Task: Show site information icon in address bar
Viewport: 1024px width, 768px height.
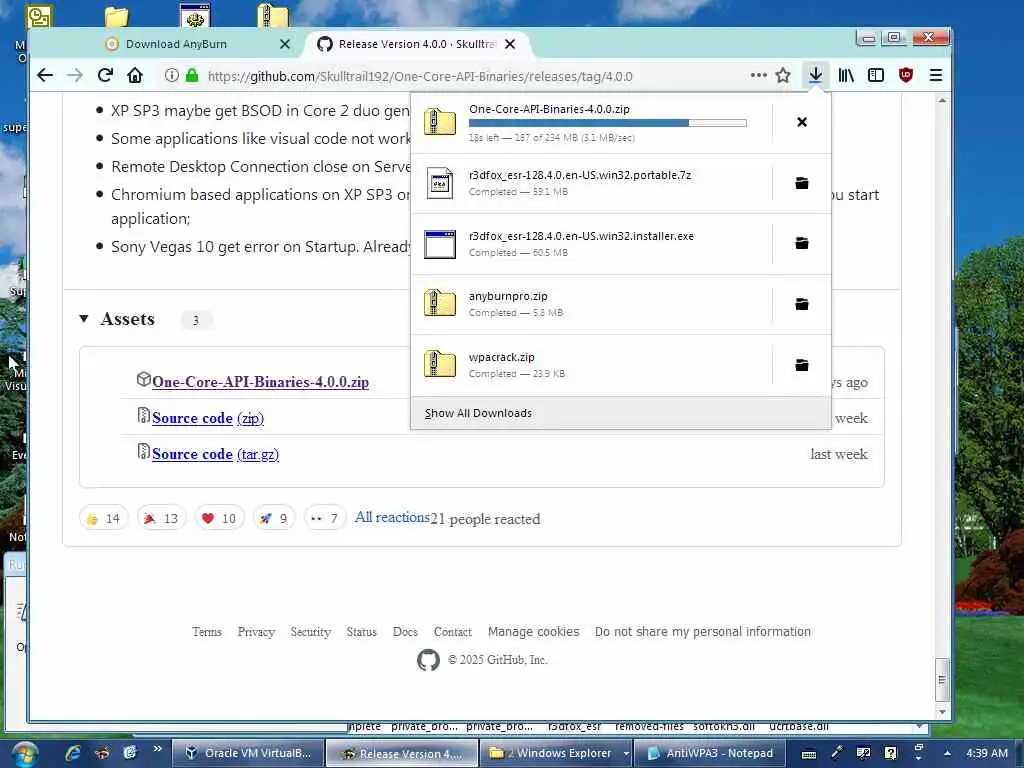Action: (172, 76)
